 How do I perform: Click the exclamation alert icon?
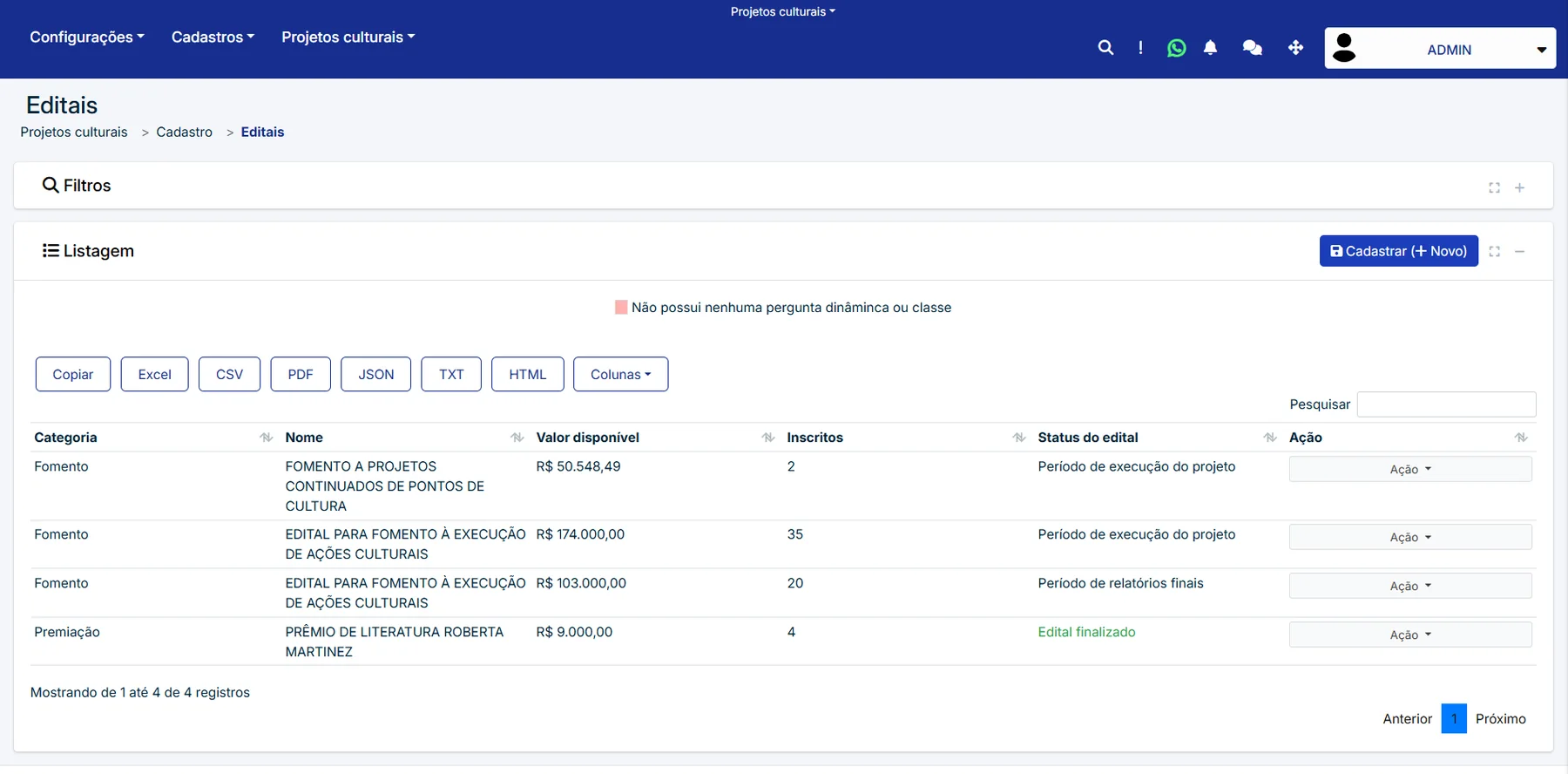coord(1140,48)
